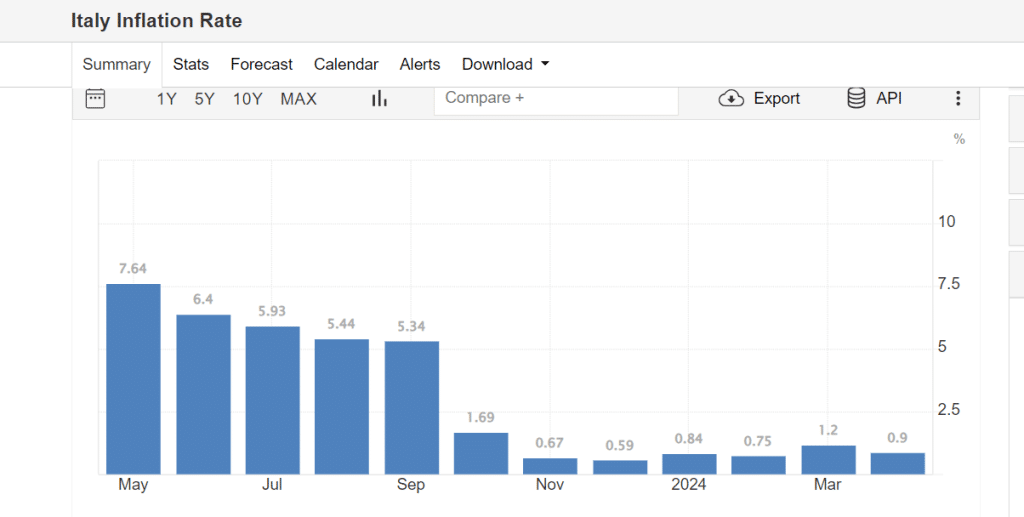Click the Compare + input field
Screen dimensions: 1024x517
tap(555, 98)
